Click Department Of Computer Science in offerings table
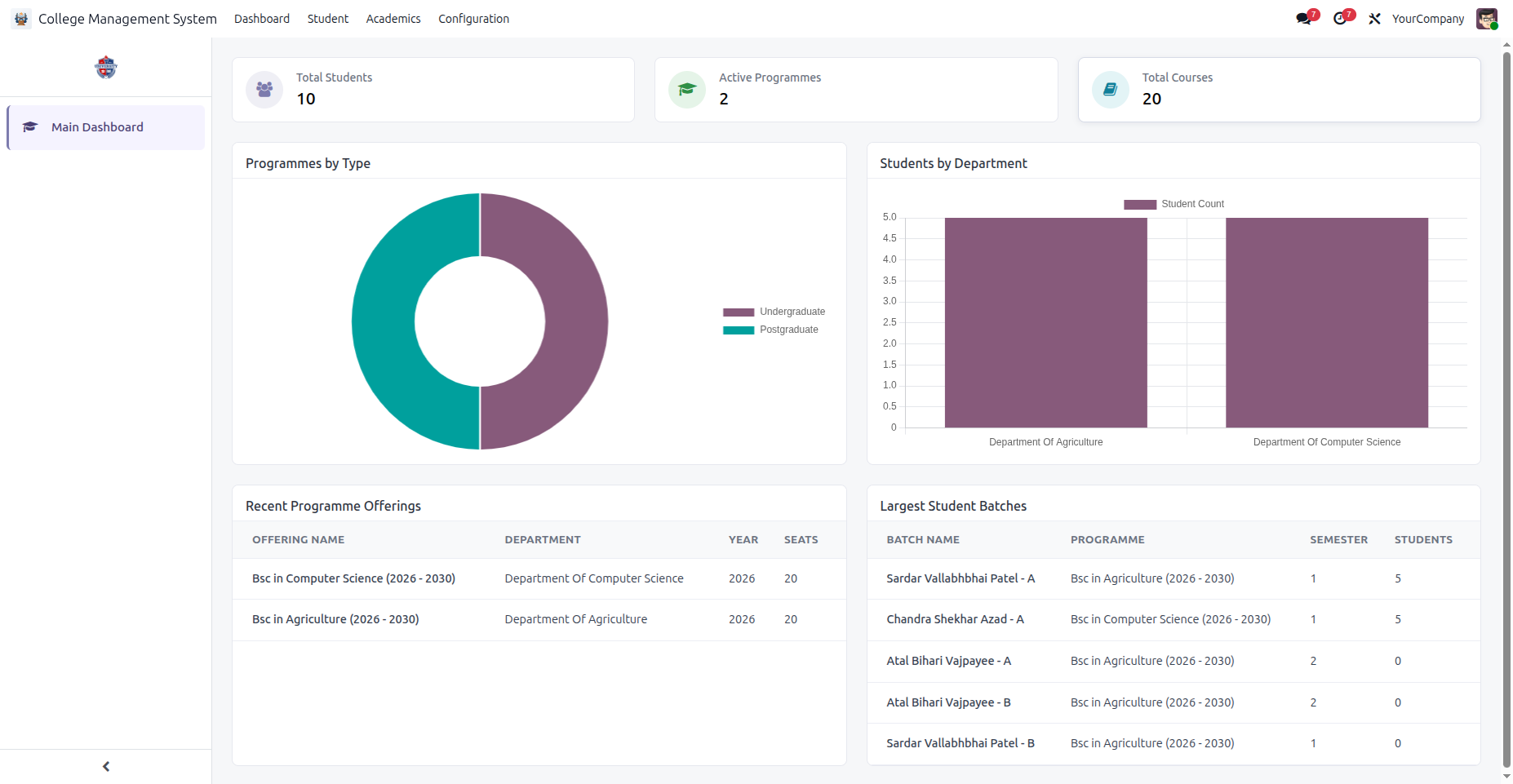Image resolution: width=1513 pixels, height=784 pixels. tap(594, 578)
